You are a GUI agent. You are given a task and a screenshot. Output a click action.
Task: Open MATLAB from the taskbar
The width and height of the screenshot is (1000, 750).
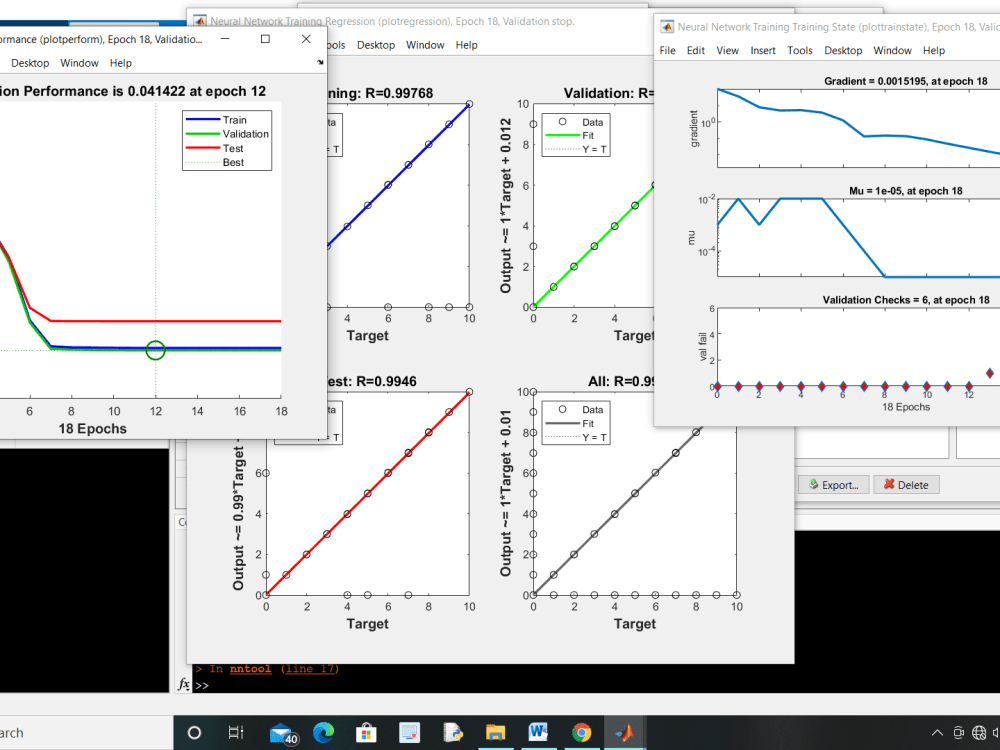point(625,732)
